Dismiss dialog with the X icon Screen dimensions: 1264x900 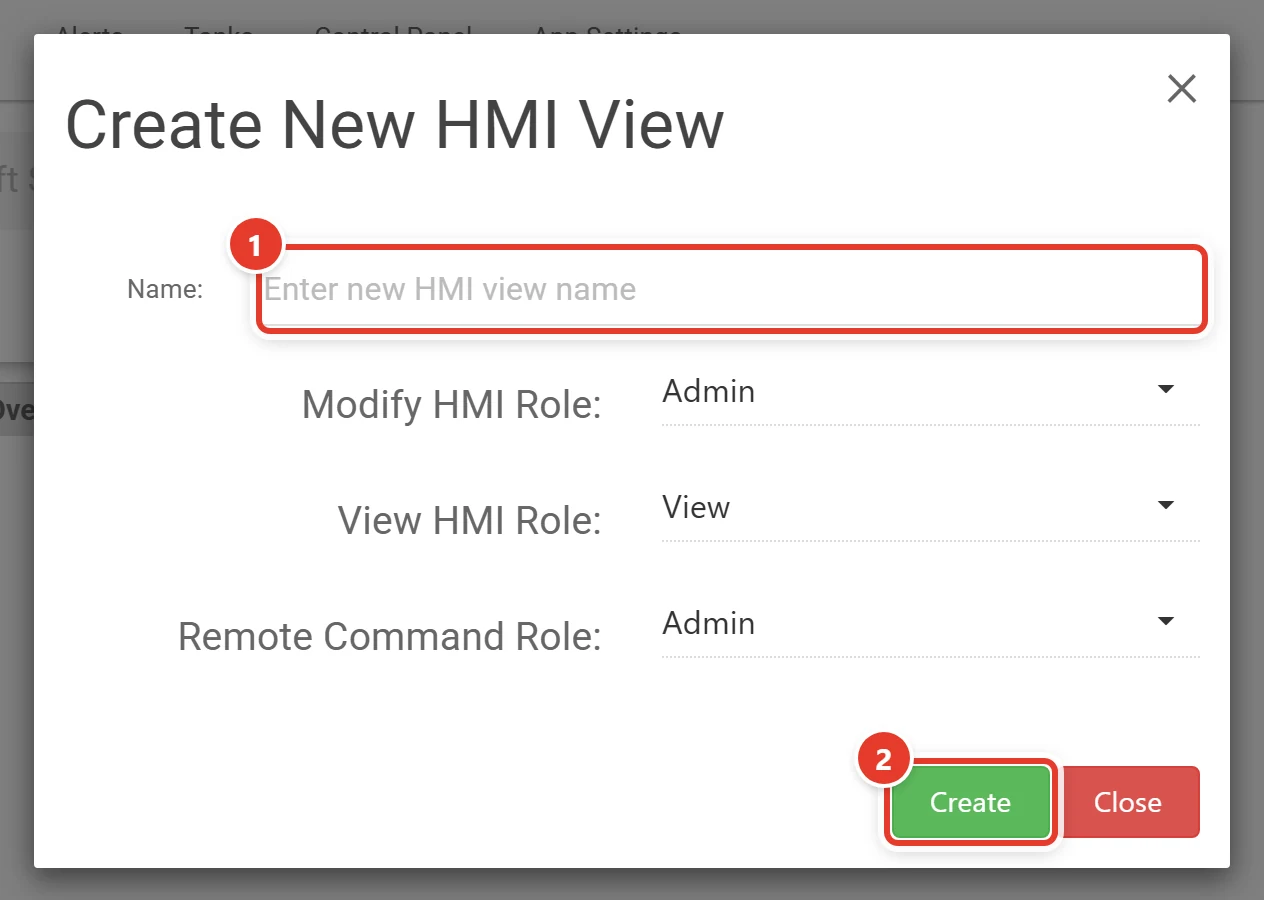1182,89
